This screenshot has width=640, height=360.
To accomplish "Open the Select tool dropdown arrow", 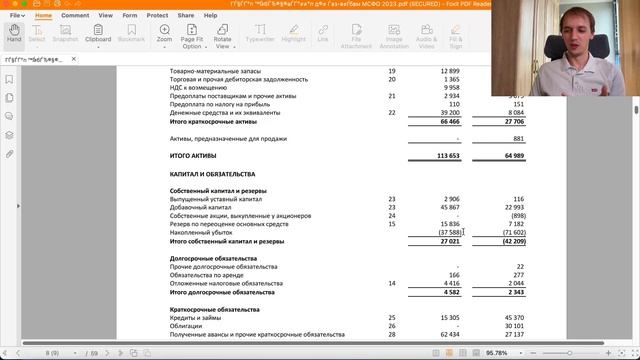I will [x=37, y=47].
